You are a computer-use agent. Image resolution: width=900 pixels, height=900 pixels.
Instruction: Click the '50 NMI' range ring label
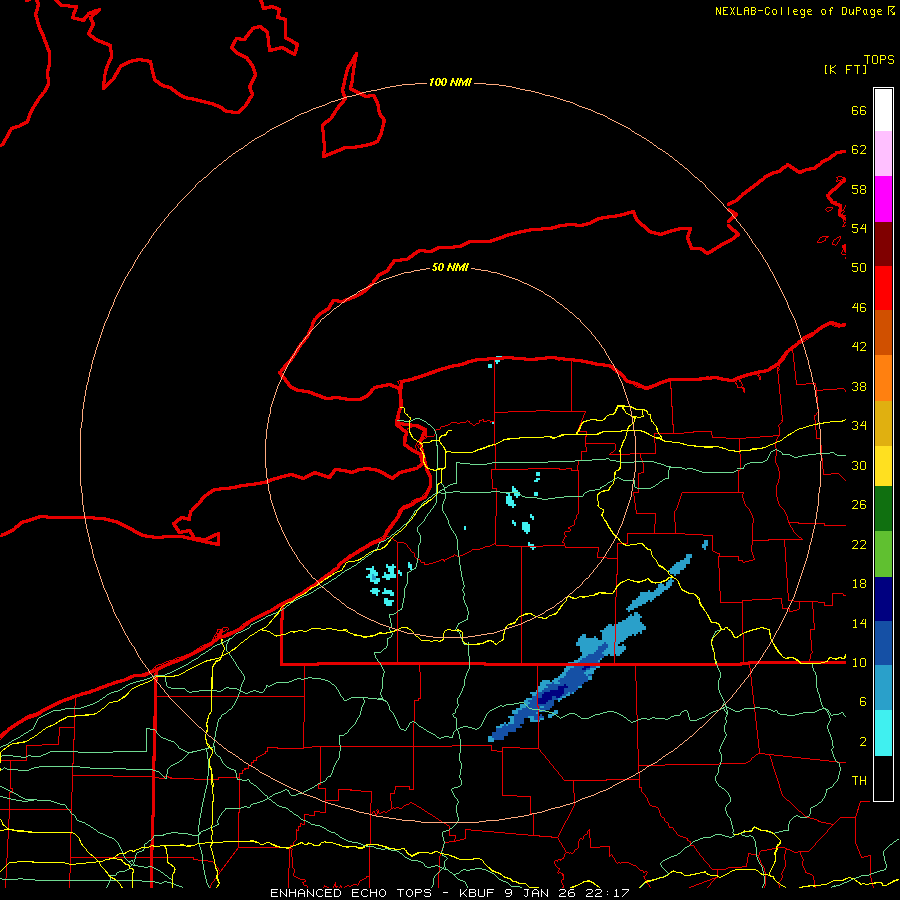coord(450,267)
